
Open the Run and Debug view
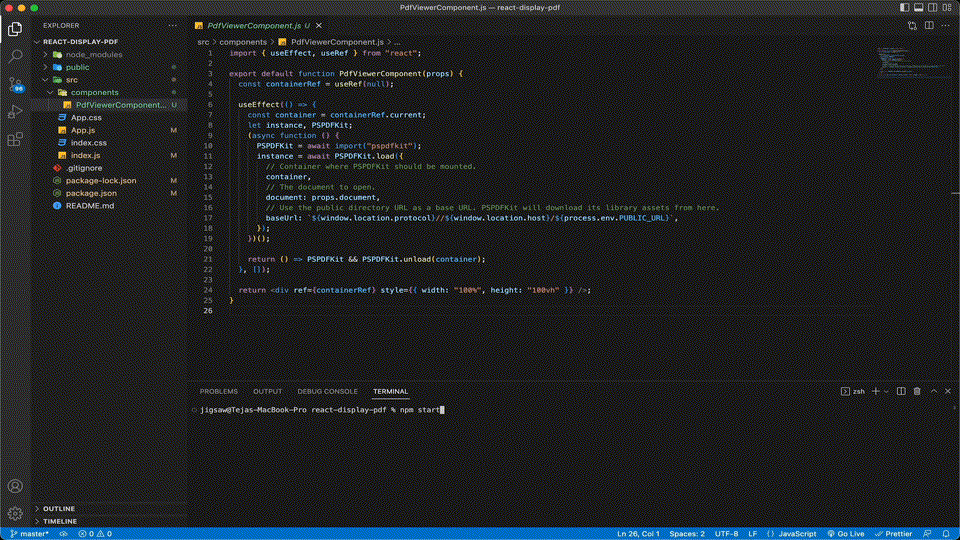15,112
